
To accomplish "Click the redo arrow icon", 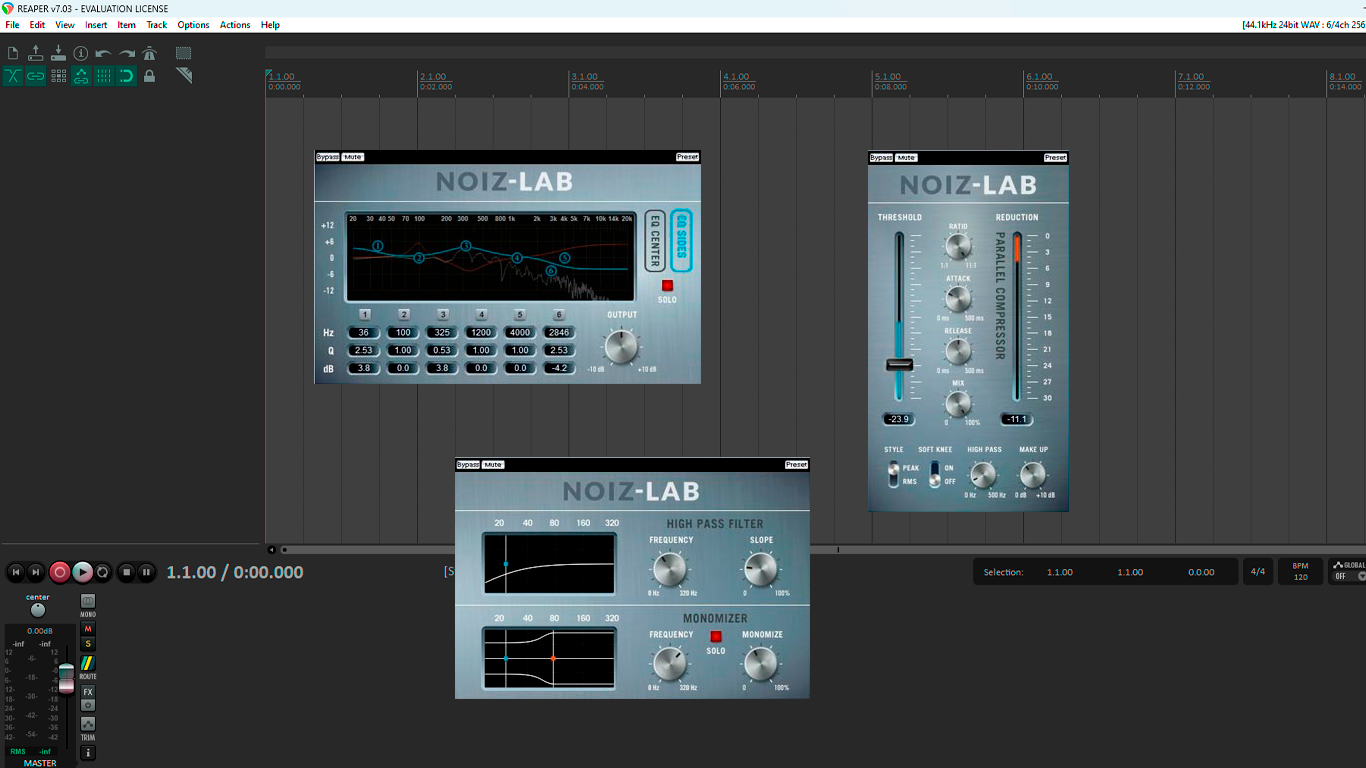I will (x=127, y=53).
